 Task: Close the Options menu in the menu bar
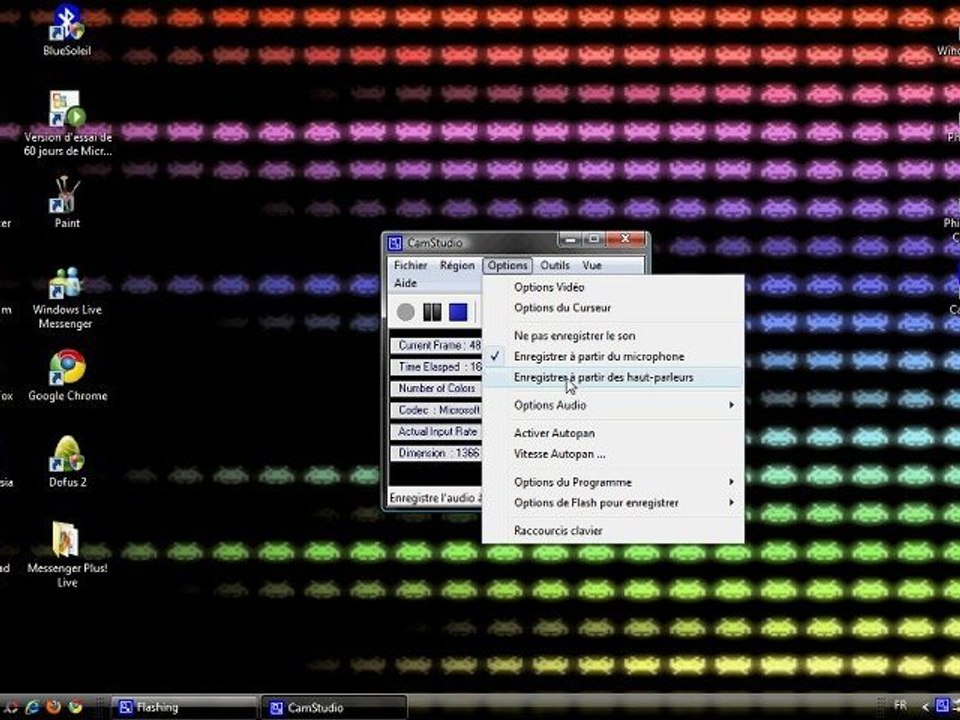508,265
